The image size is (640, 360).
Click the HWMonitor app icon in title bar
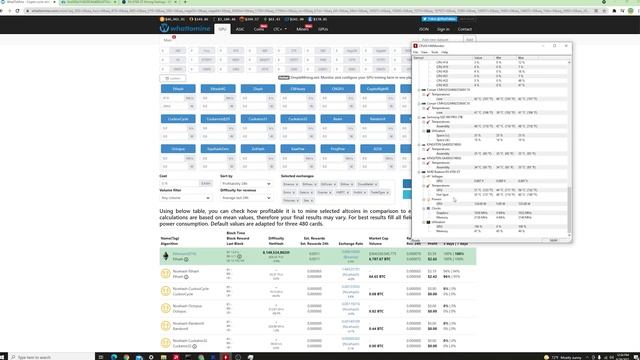416,46
